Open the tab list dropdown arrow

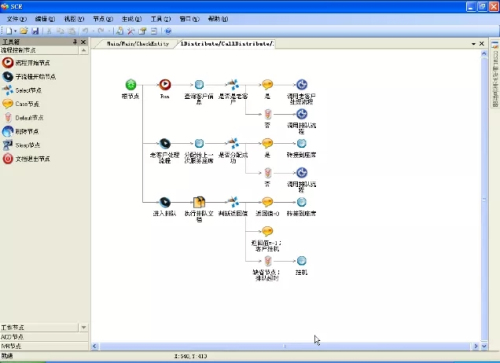[473, 44]
